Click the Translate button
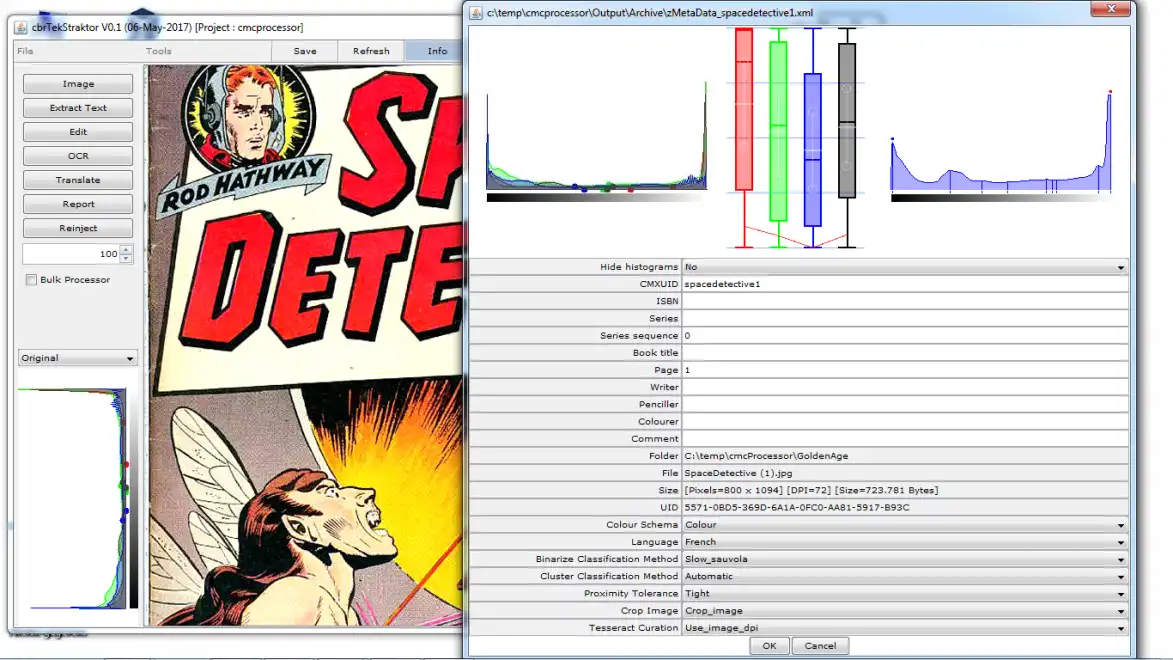This screenshot has width=1173, height=660. pyautogui.click(x=78, y=180)
